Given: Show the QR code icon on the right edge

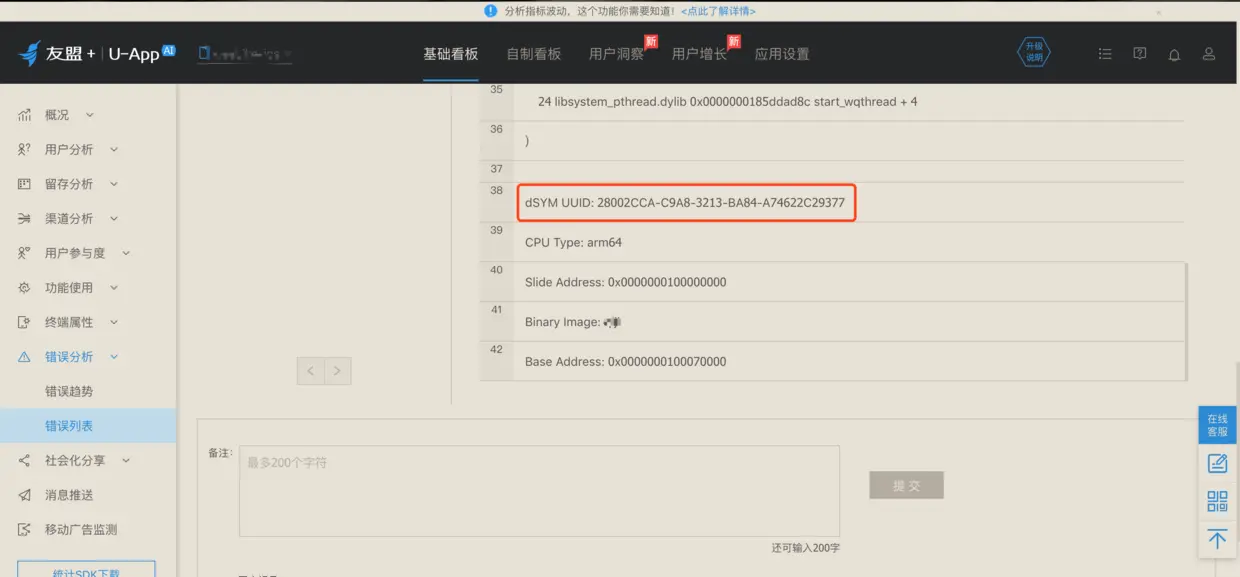Looking at the screenshot, I should (x=1216, y=501).
